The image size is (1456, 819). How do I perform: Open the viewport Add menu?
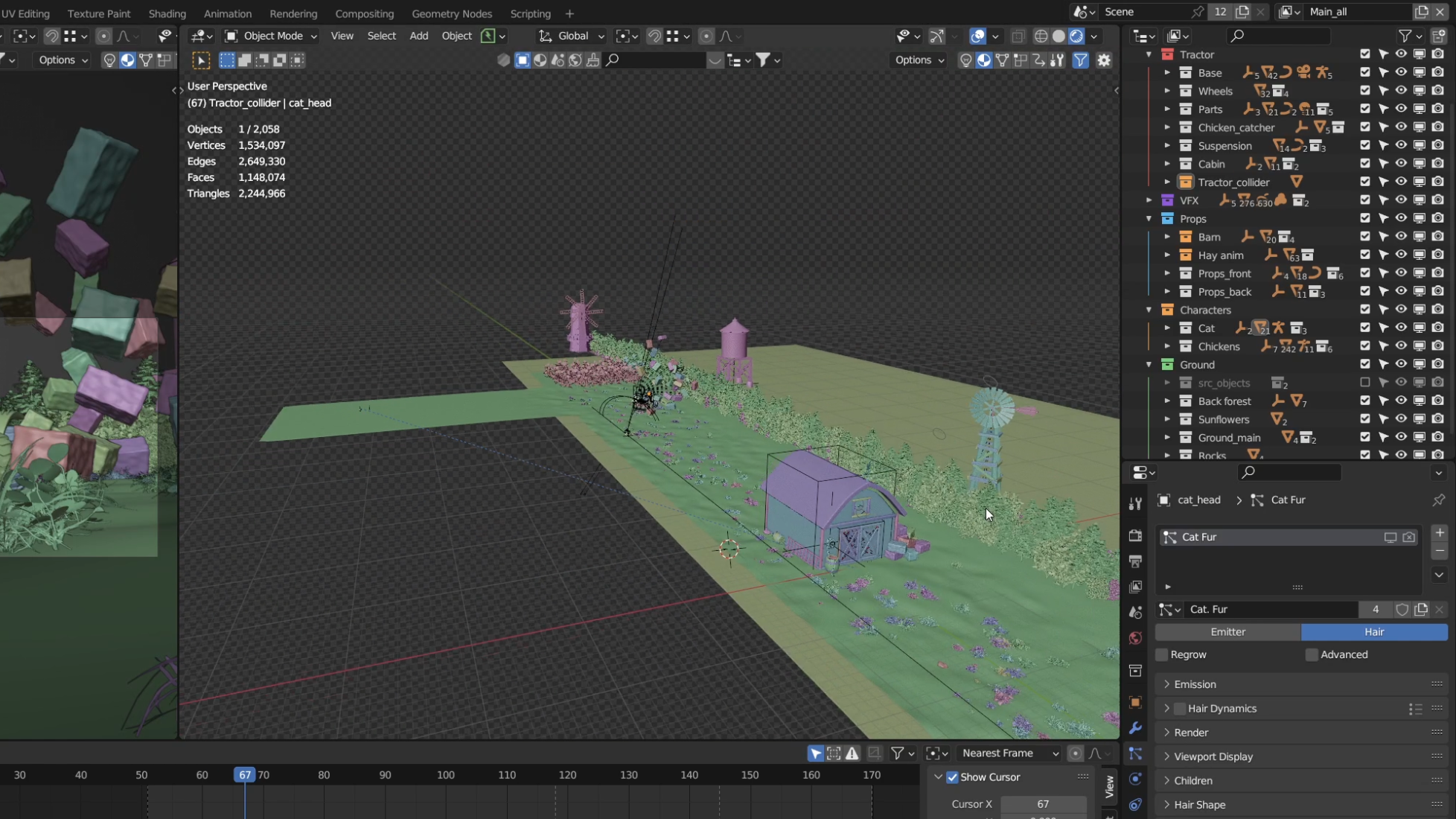click(418, 36)
